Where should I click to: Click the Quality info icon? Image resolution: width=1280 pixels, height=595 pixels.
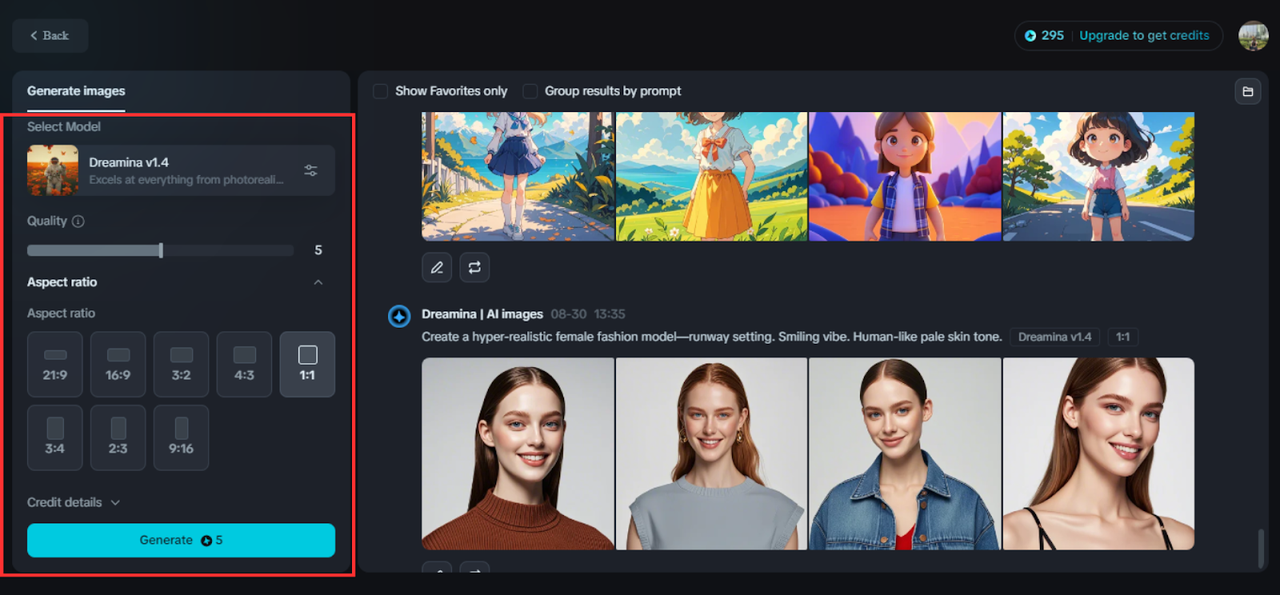coord(78,221)
